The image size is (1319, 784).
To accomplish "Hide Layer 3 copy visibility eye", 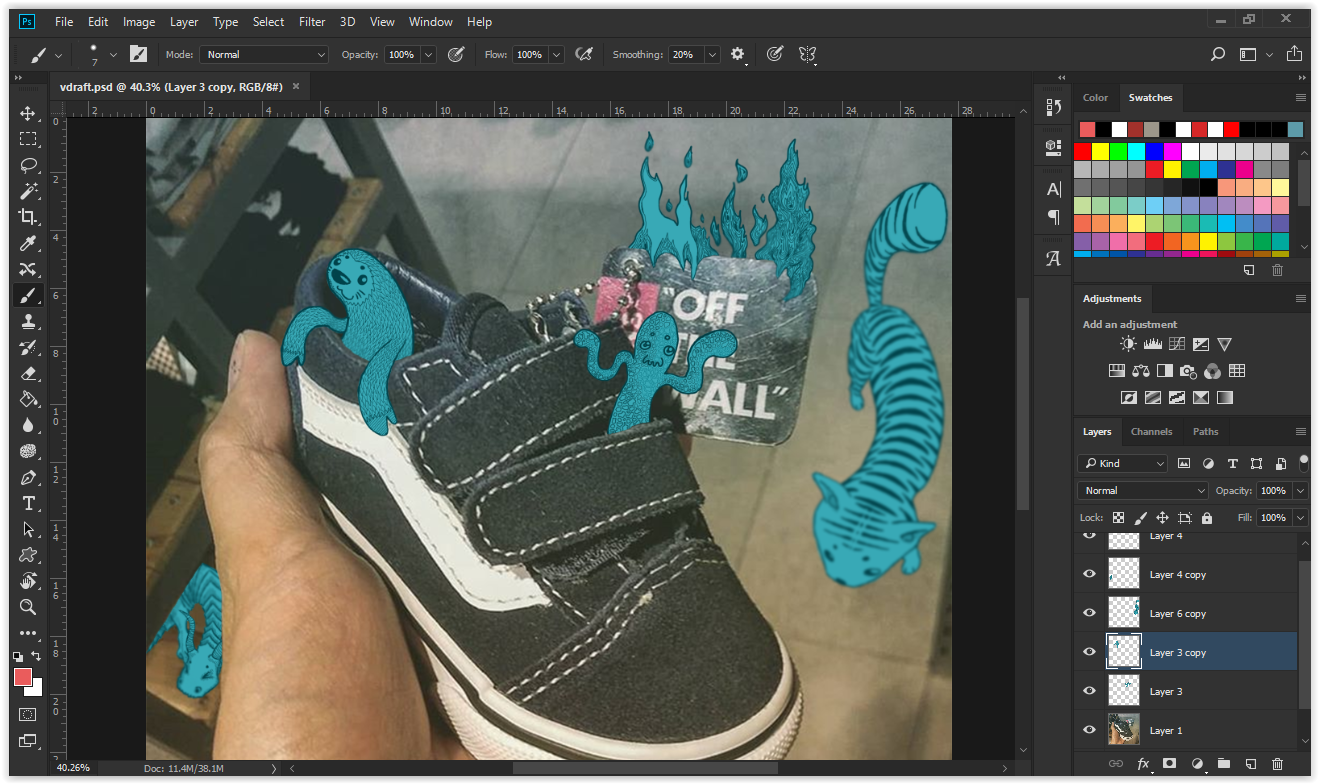I will tap(1090, 652).
